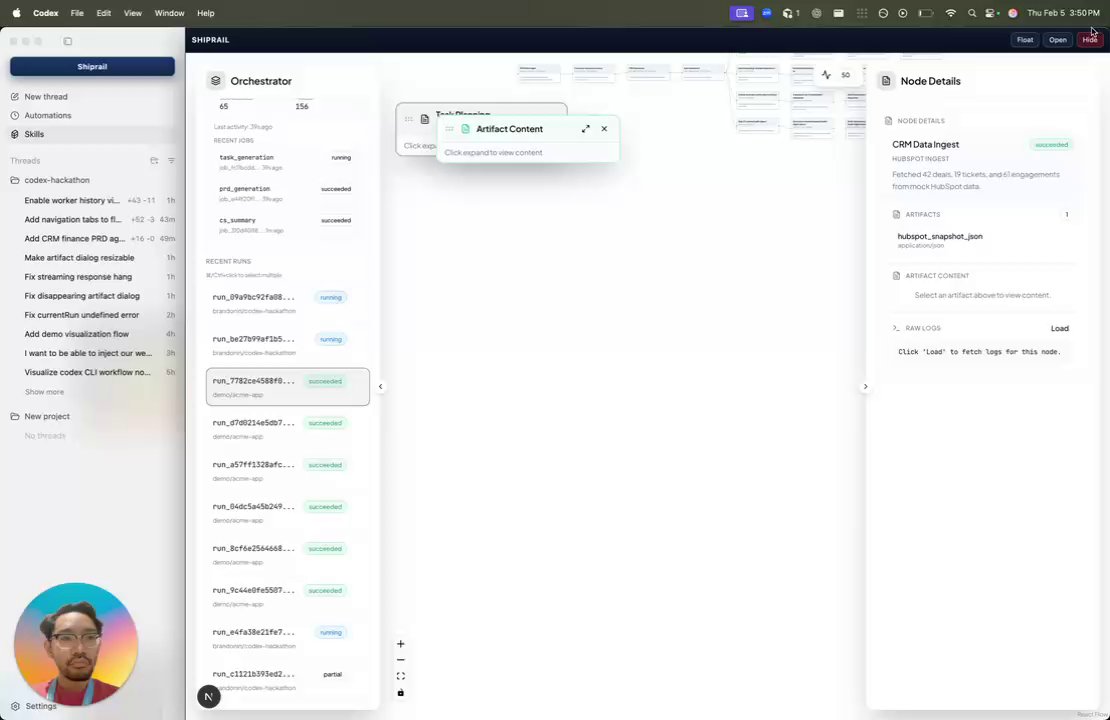Screen dimensions: 1110x720
Task: Open the Window menu
Action: click(x=169, y=13)
